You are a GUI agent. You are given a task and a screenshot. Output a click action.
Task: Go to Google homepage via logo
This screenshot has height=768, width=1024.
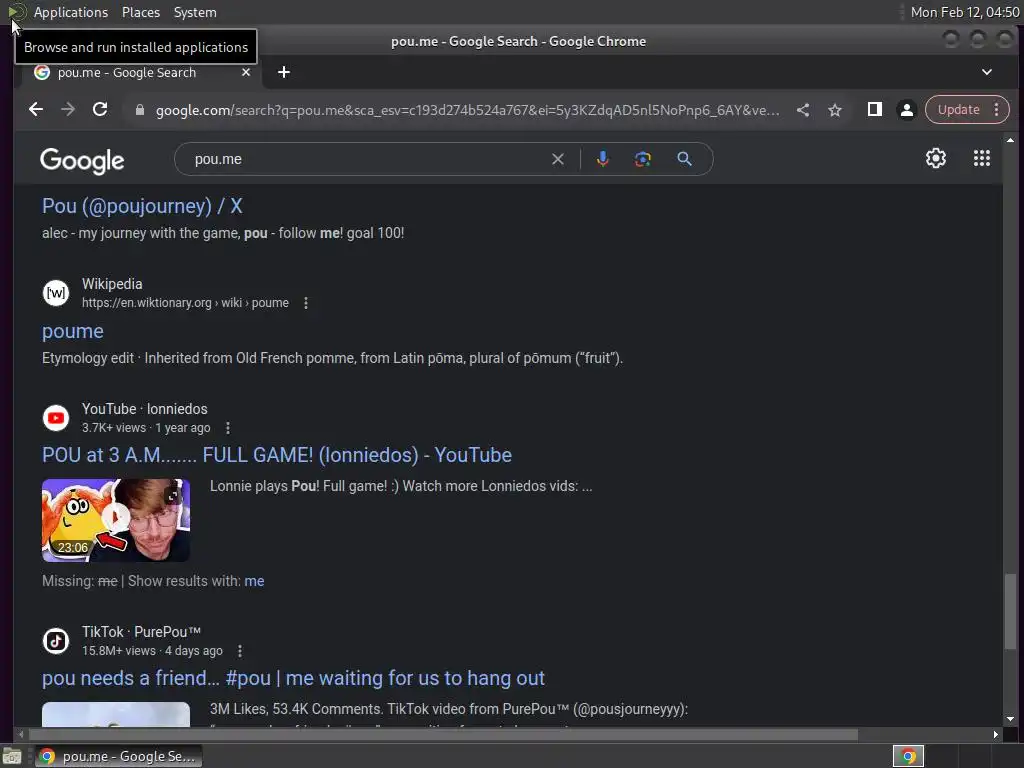[82, 161]
